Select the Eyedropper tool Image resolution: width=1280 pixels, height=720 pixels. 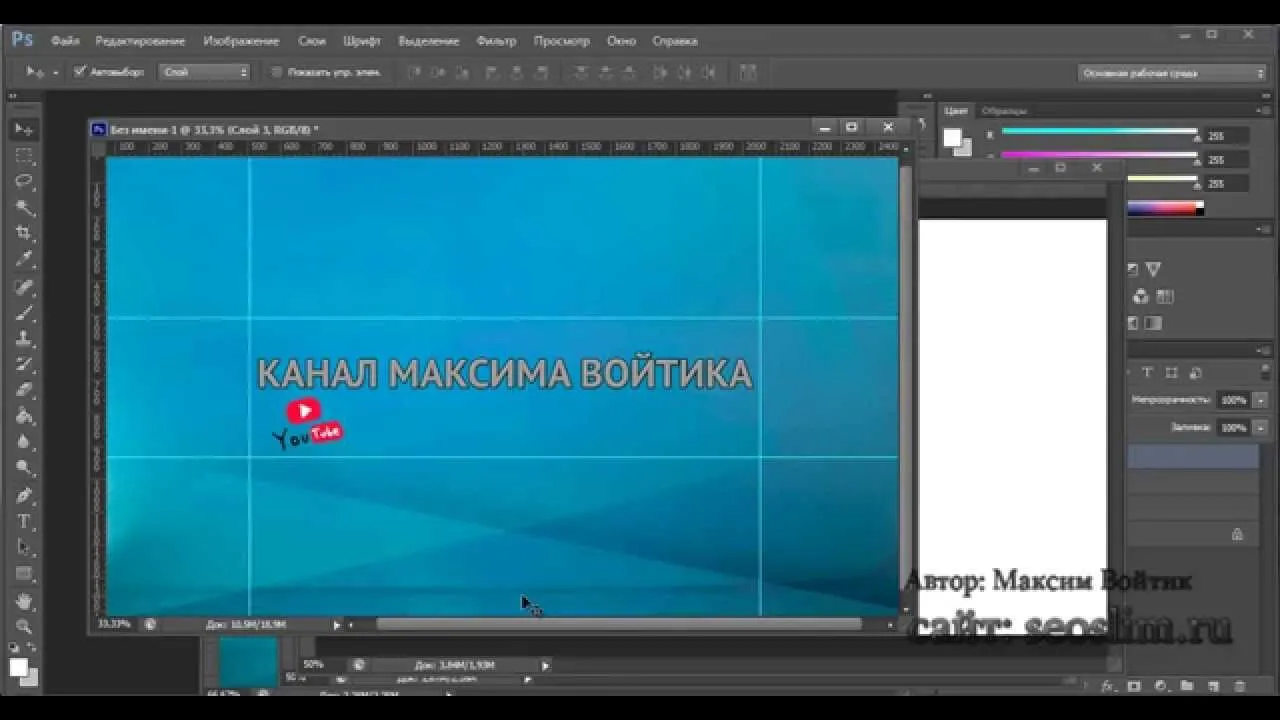tap(24, 259)
